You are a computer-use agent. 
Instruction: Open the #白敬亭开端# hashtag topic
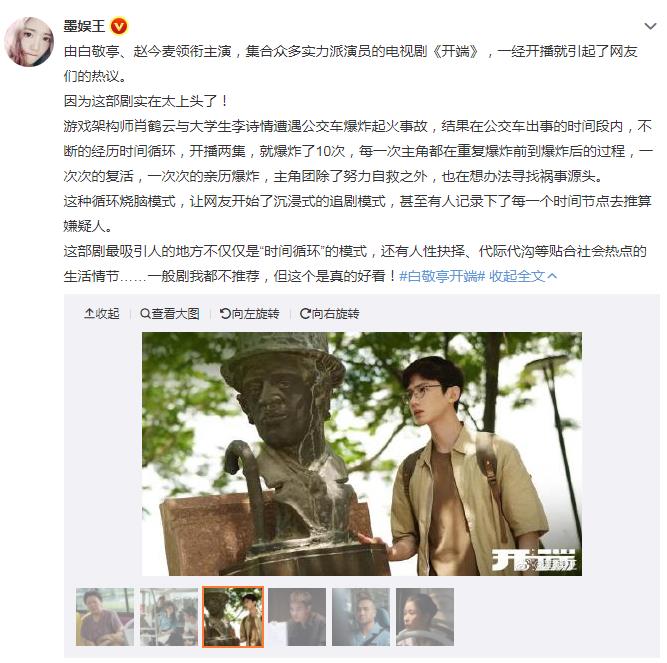pyautogui.click(x=442, y=276)
